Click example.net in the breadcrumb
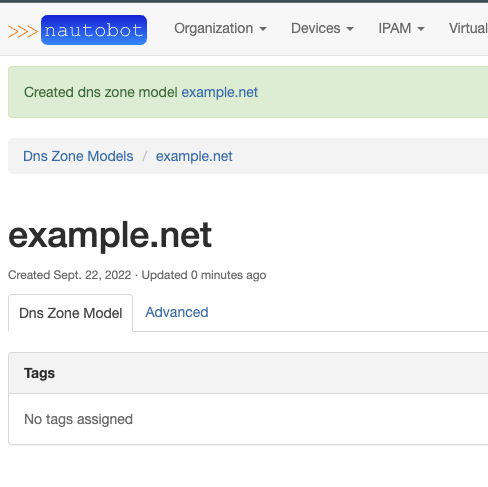The height and width of the screenshot is (487, 488). tap(194, 156)
